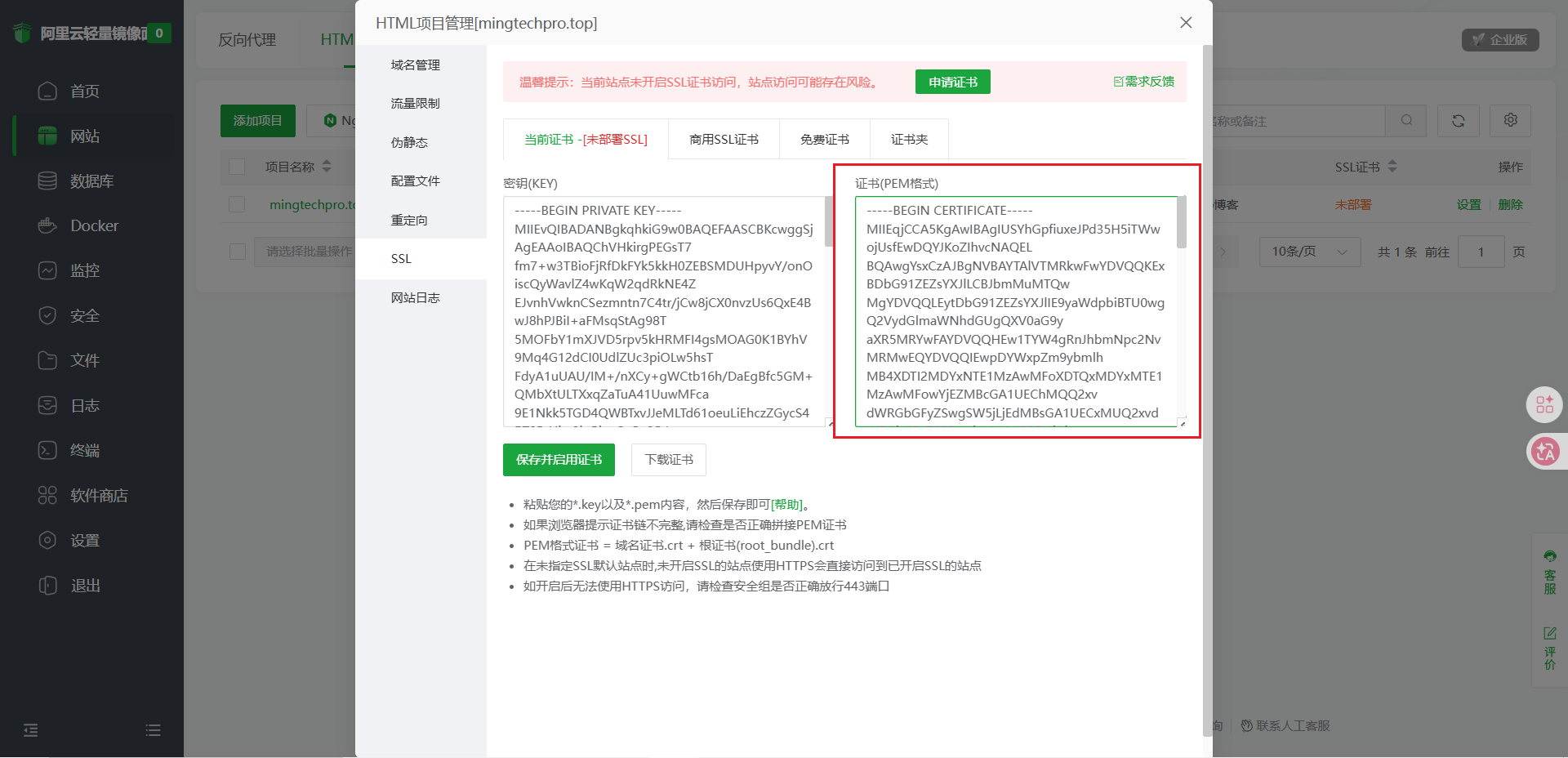The image size is (1568, 758).
Task: Switch to 免费证书 tab
Action: [x=825, y=139]
